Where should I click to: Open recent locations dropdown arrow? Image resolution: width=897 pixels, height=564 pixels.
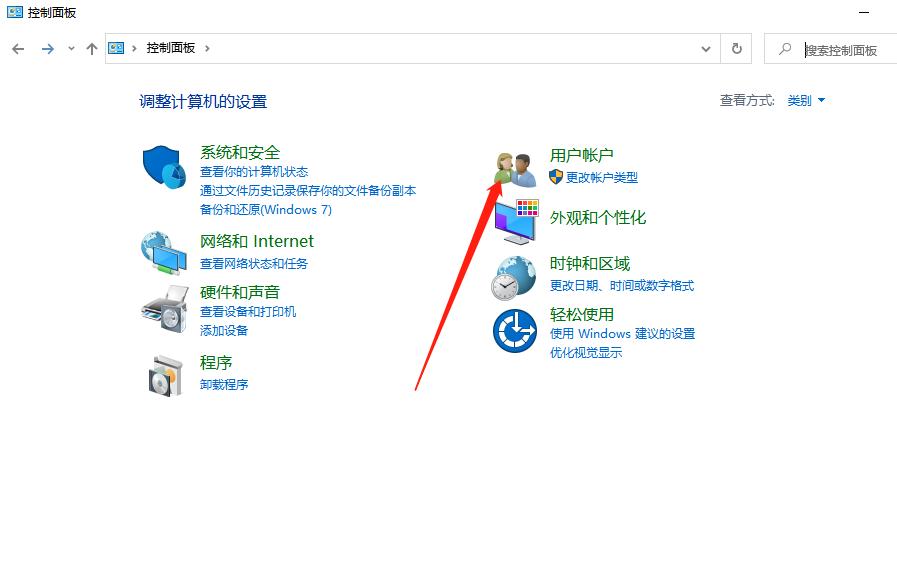(x=71, y=49)
